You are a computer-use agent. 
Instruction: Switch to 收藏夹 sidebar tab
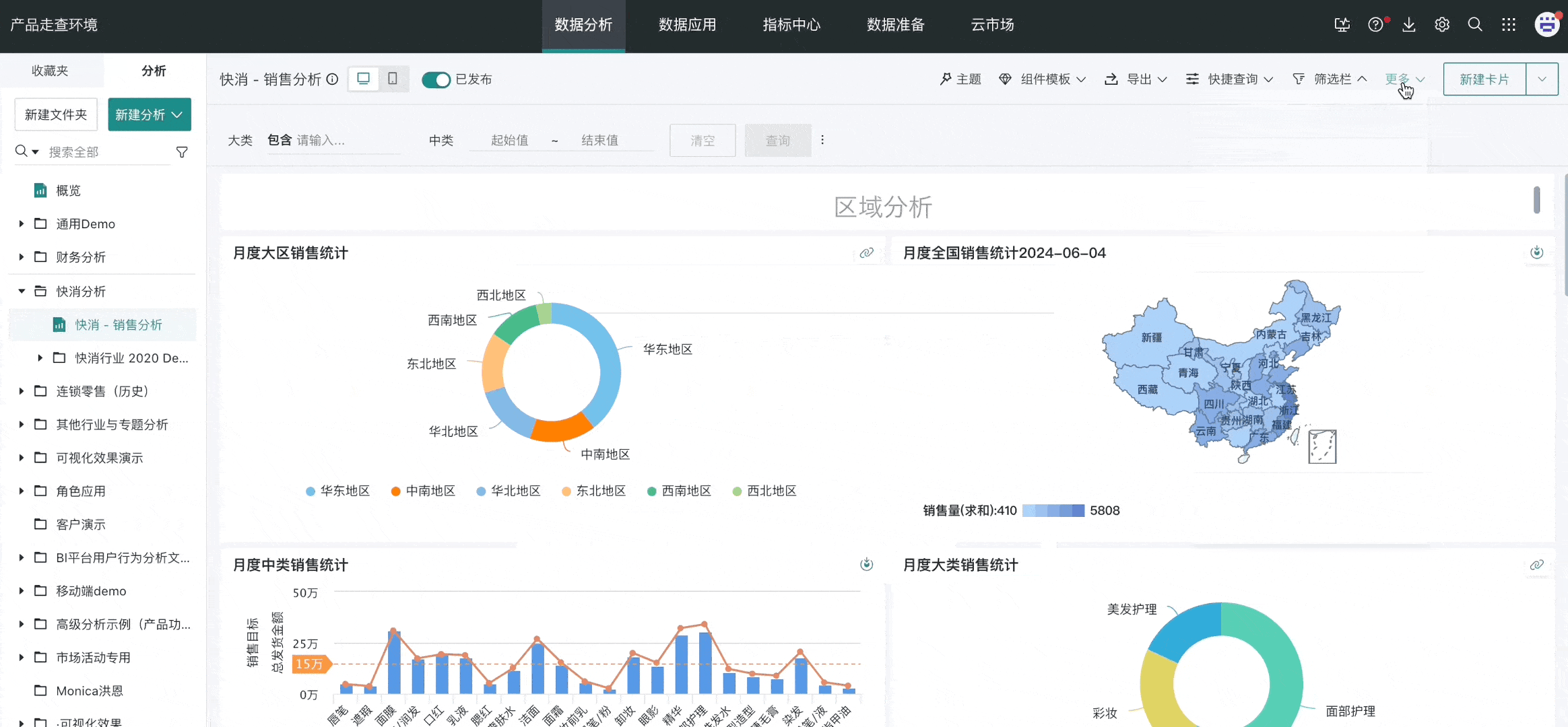51,71
